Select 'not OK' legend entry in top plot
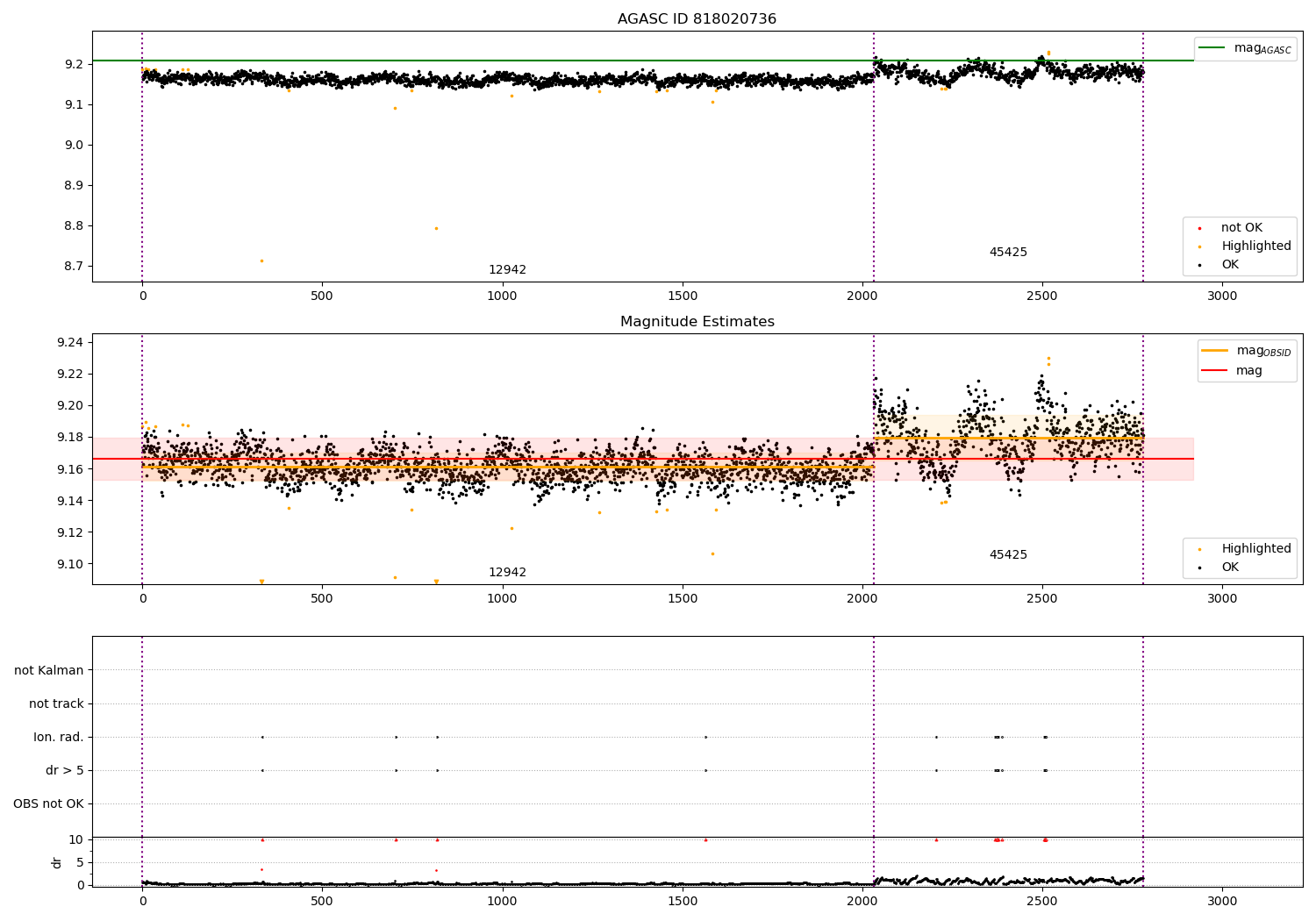This screenshot has height=921, width=1316. pos(1241,228)
